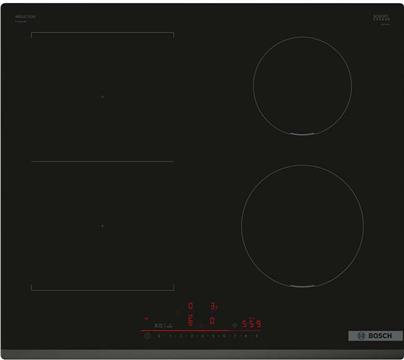Click the Bosch logo badge
The height and width of the screenshot is (360, 404).
(x=375, y=336)
